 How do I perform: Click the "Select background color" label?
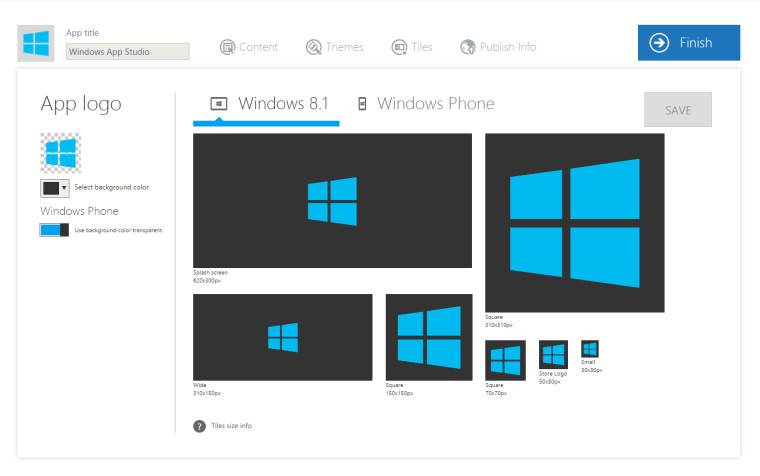111,187
